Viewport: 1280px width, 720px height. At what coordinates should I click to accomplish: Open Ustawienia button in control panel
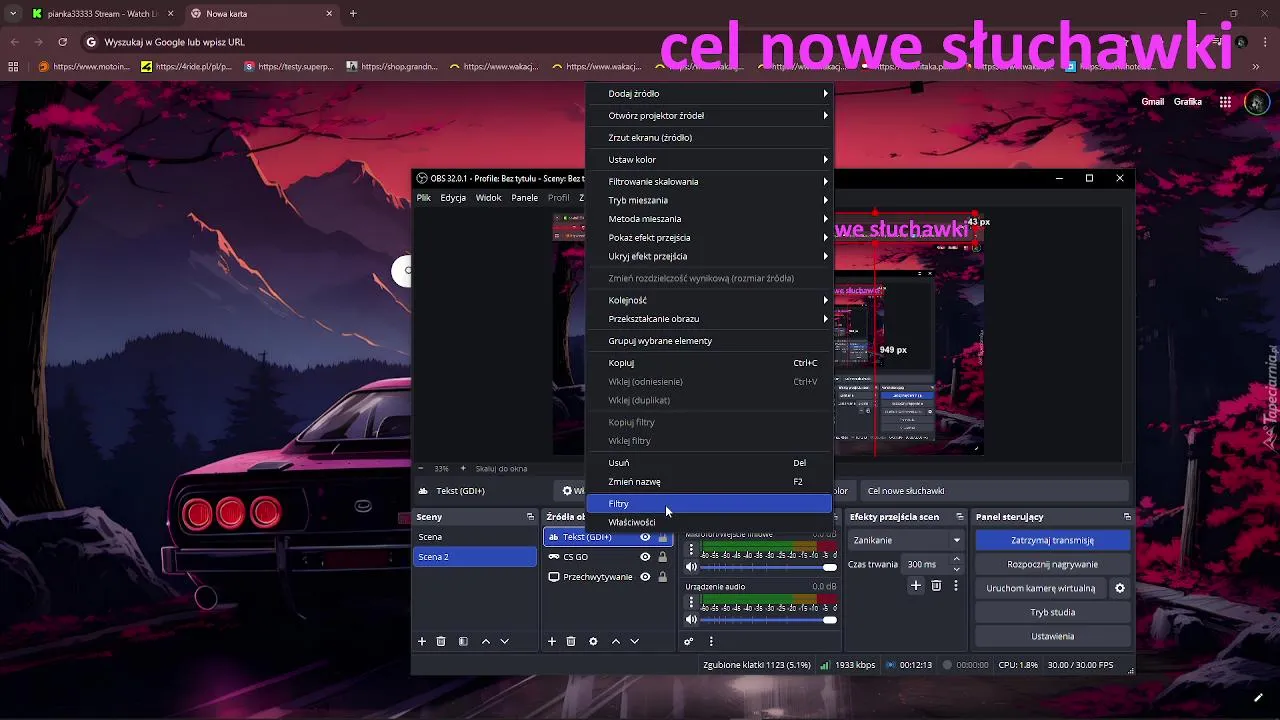[x=1052, y=636]
